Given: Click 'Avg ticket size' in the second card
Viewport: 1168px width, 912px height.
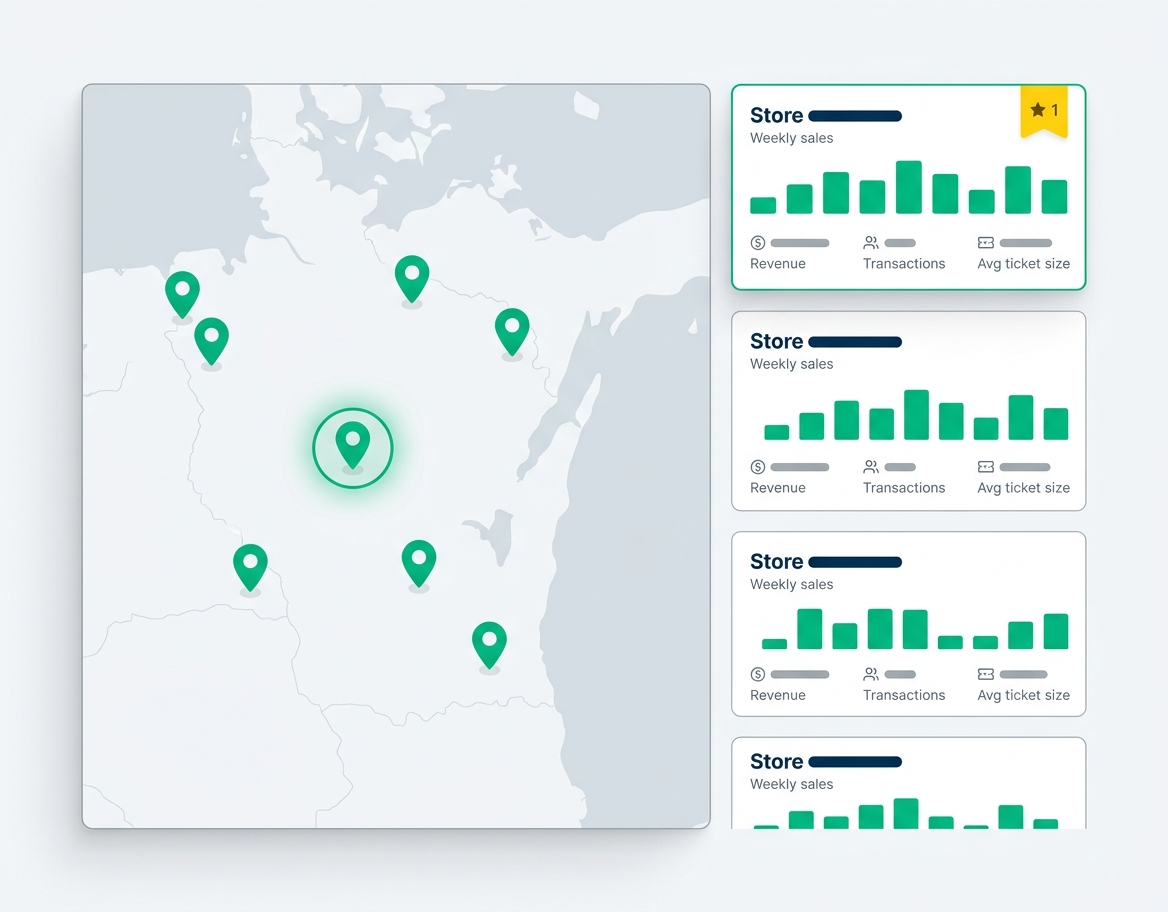Looking at the screenshot, I should coord(1023,488).
